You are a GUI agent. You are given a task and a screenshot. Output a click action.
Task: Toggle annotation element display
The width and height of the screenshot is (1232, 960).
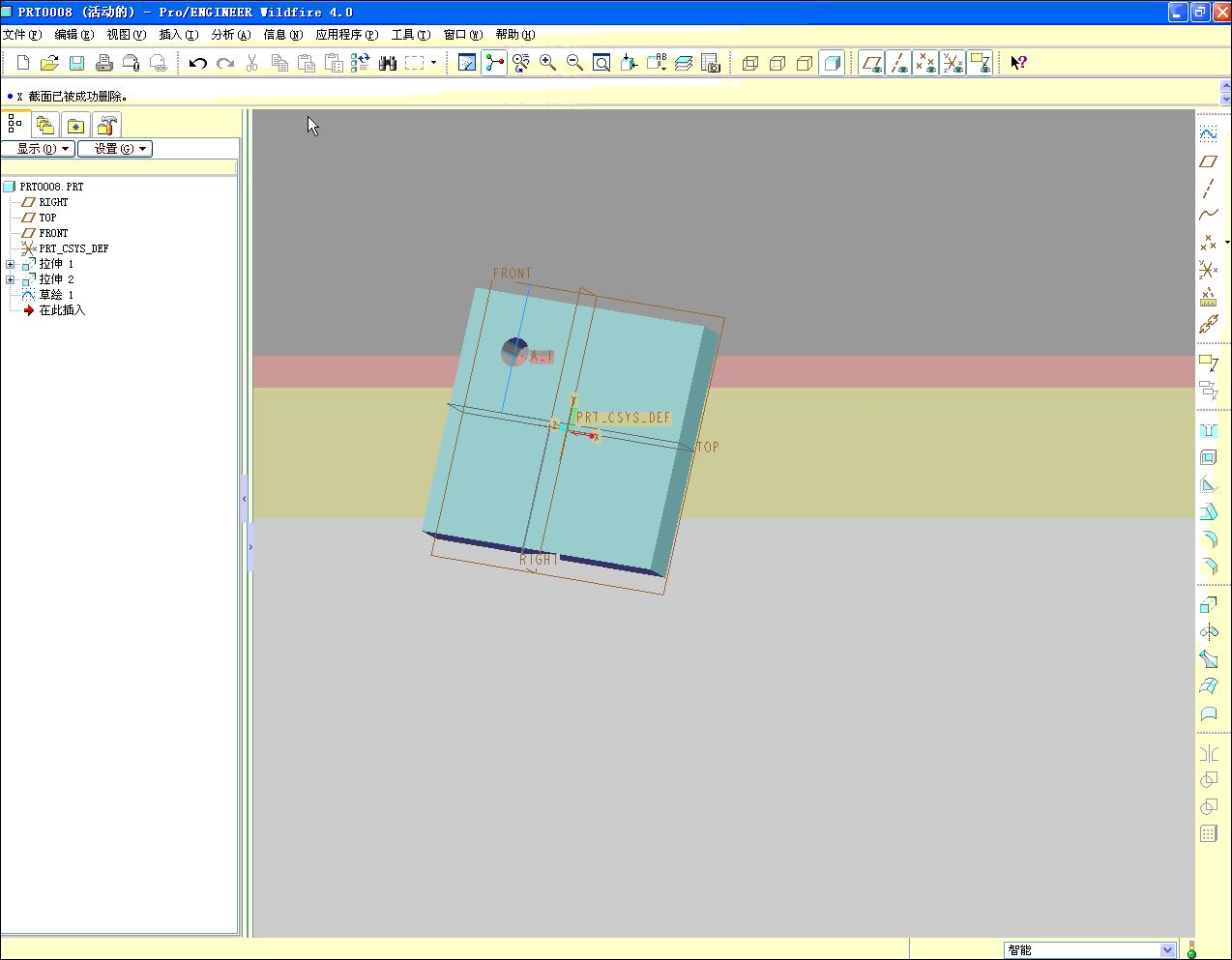(980, 63)
